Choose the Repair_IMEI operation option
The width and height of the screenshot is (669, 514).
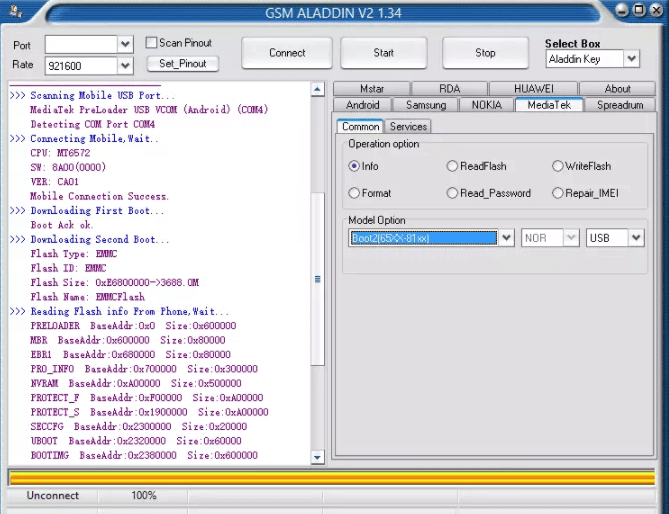[x=557, y=193]
